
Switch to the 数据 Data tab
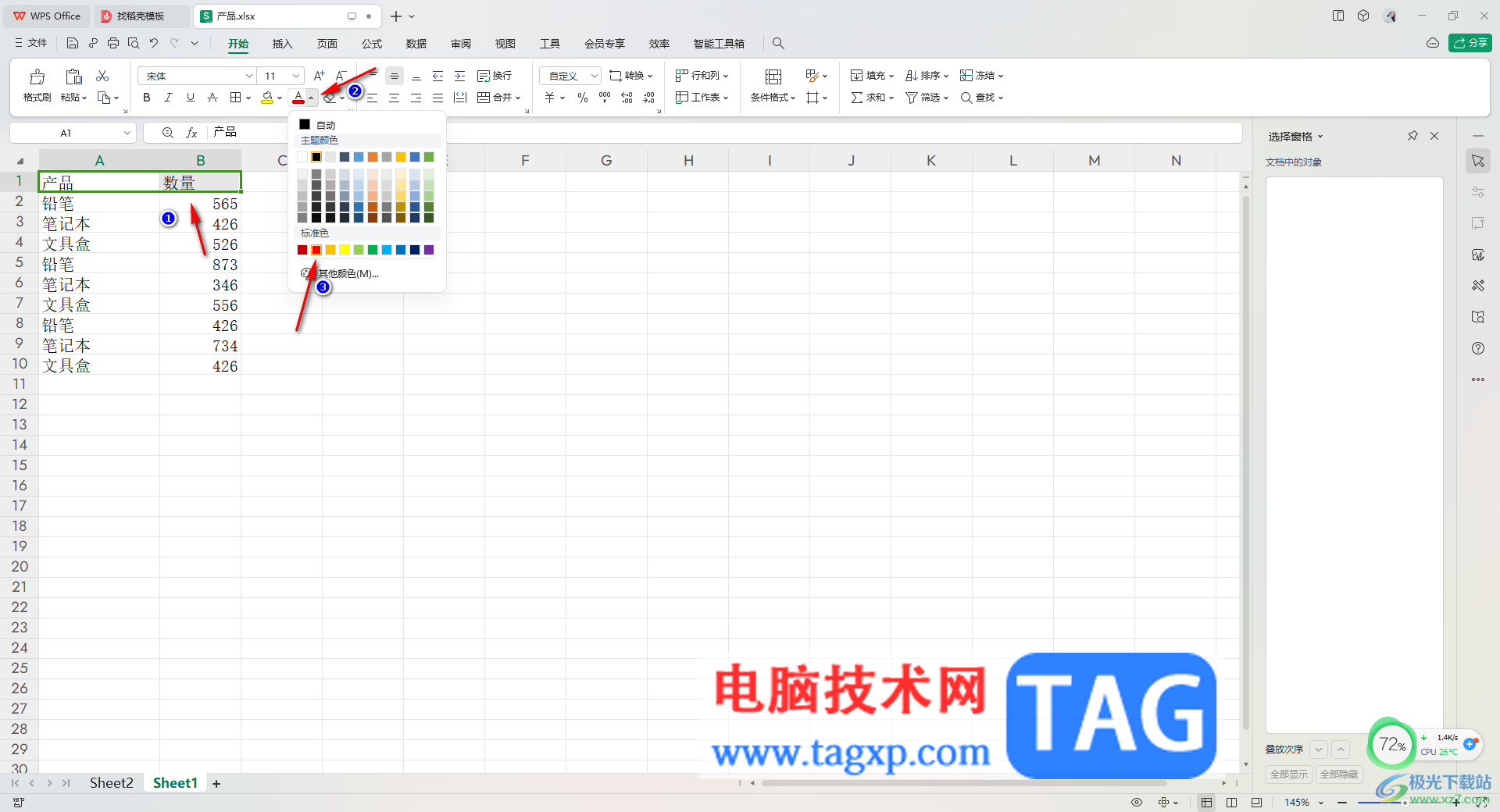click(416, 44)
